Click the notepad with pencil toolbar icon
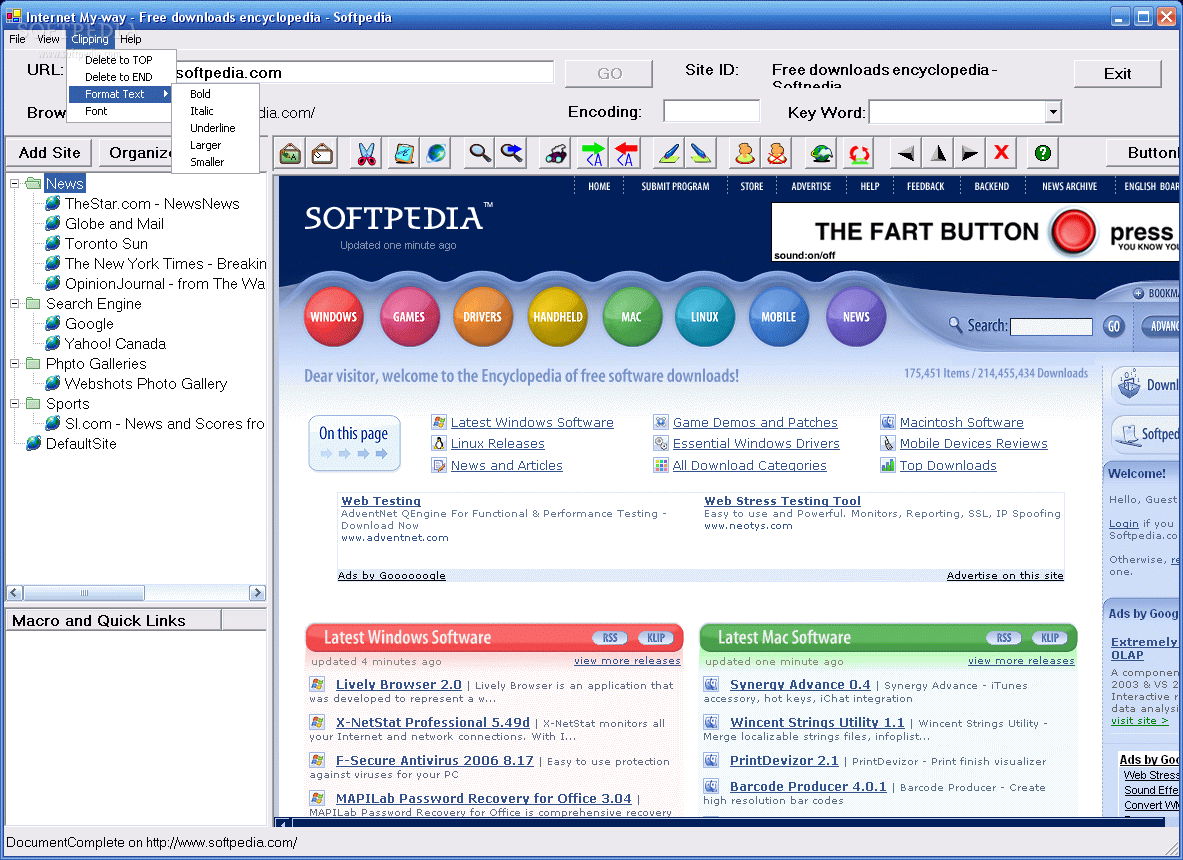The image size is (1183, 860). click(x=404, y=153)
